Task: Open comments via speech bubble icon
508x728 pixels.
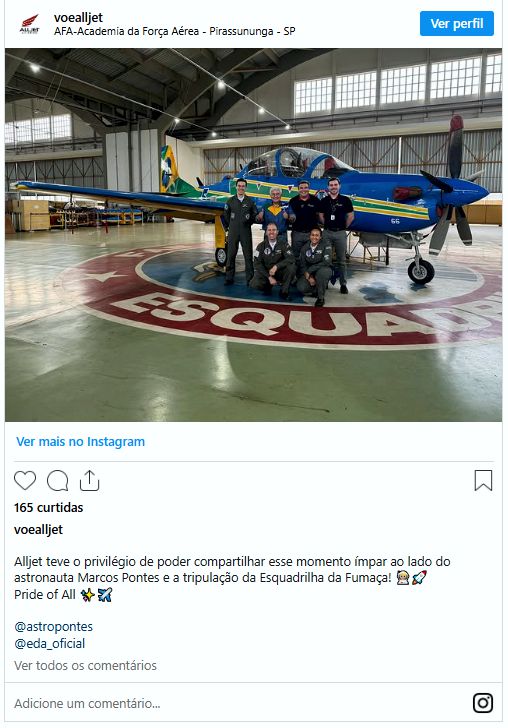Action: tap(58, 481)
